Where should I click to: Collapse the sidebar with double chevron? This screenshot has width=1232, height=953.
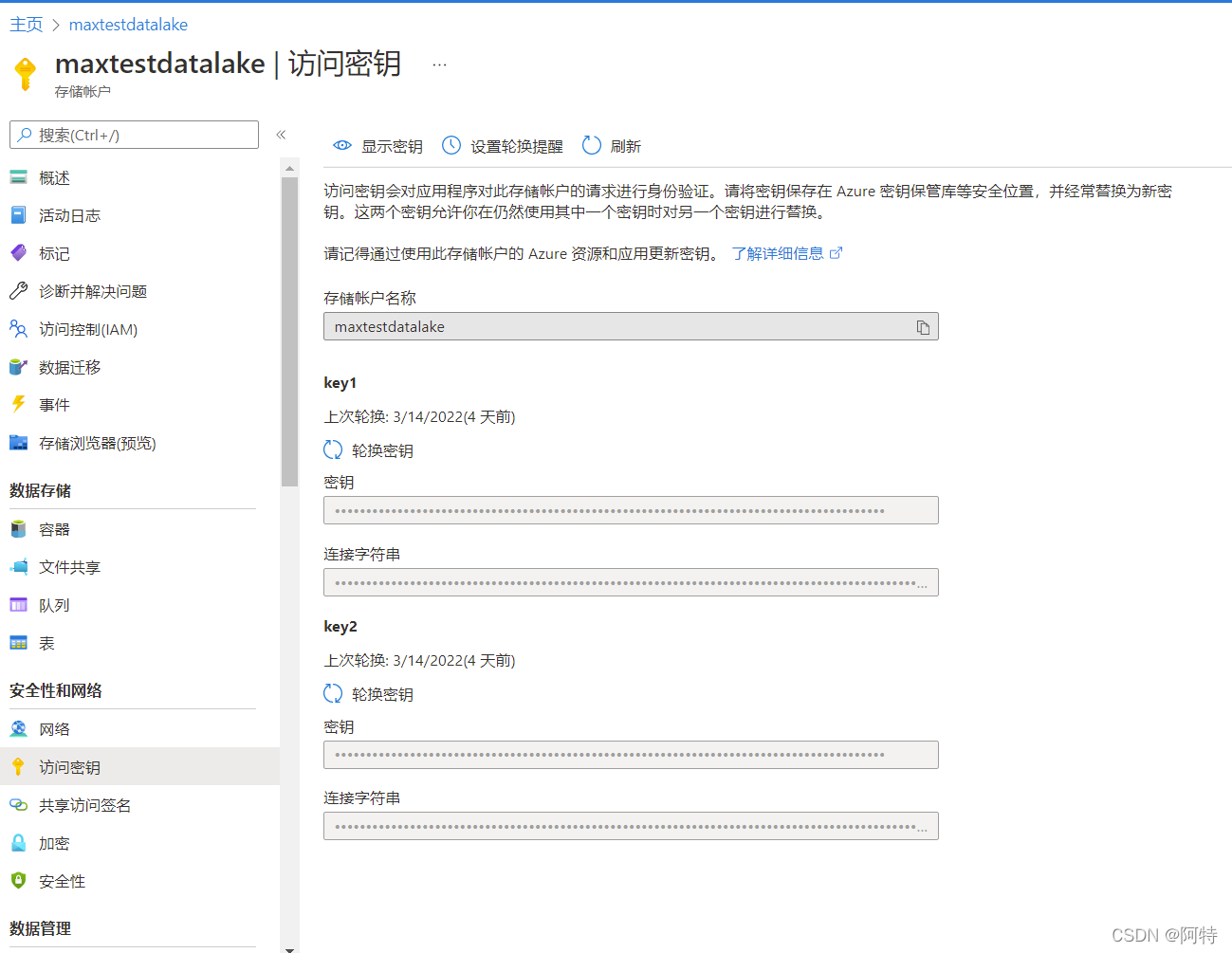click(x=281, y=135)
